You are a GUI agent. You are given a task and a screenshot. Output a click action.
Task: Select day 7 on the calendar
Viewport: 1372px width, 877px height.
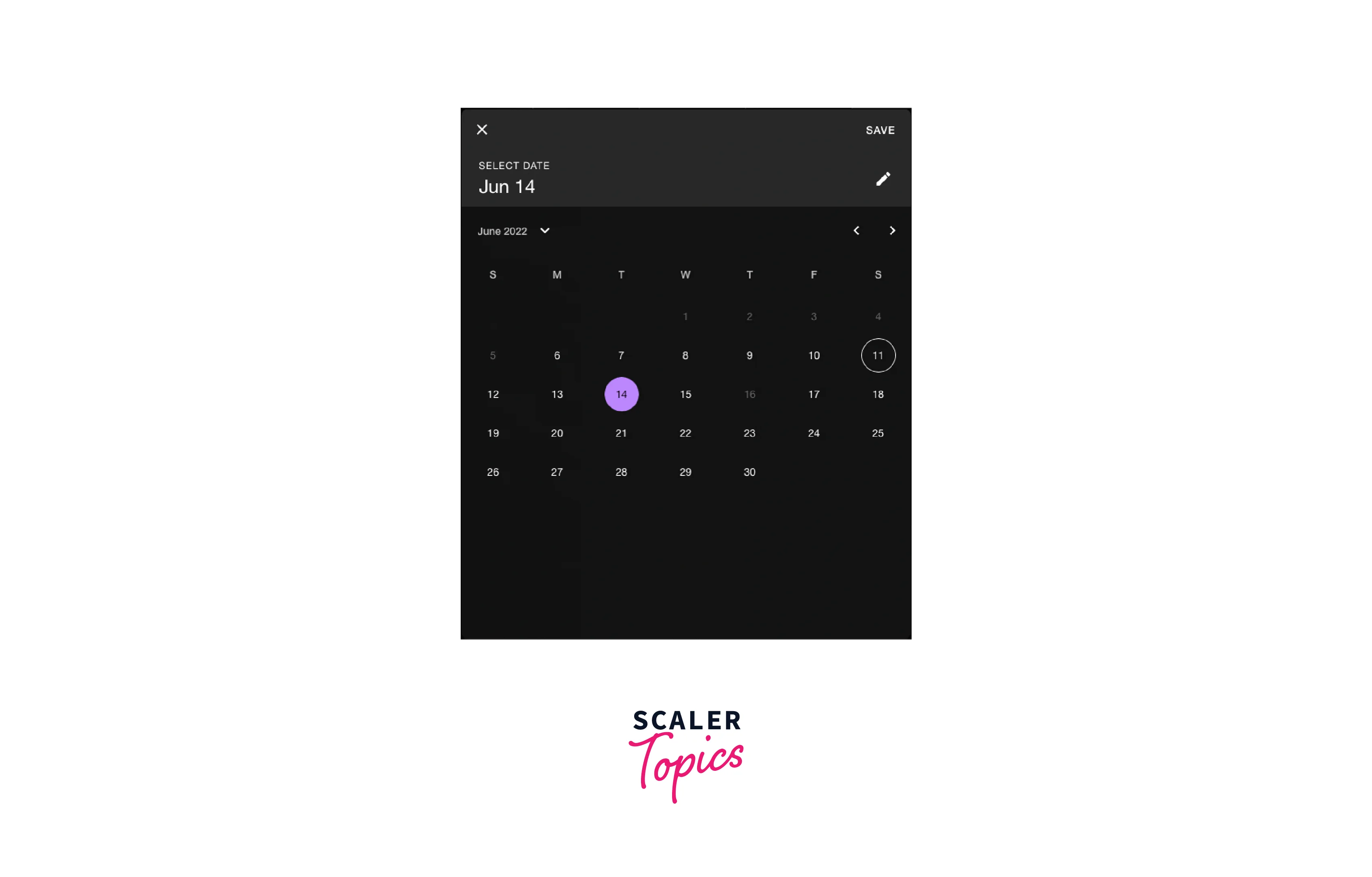[x=621, y=355]
